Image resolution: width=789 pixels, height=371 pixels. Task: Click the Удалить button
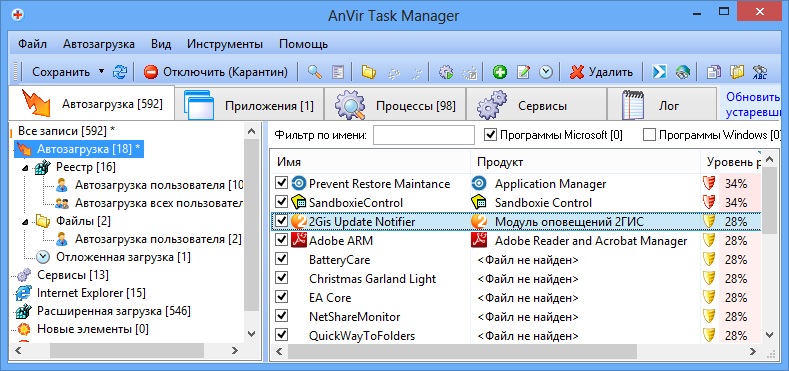(602, 72)
